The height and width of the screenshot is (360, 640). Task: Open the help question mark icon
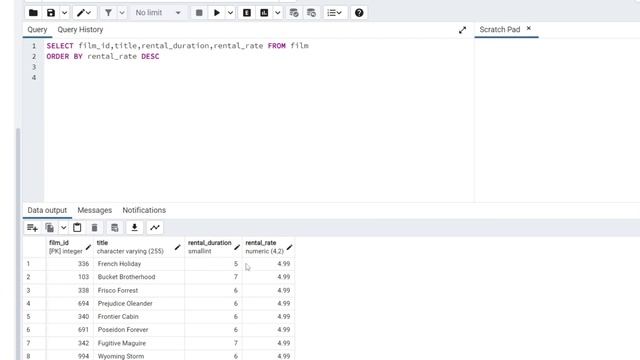[x=359, y=13]
